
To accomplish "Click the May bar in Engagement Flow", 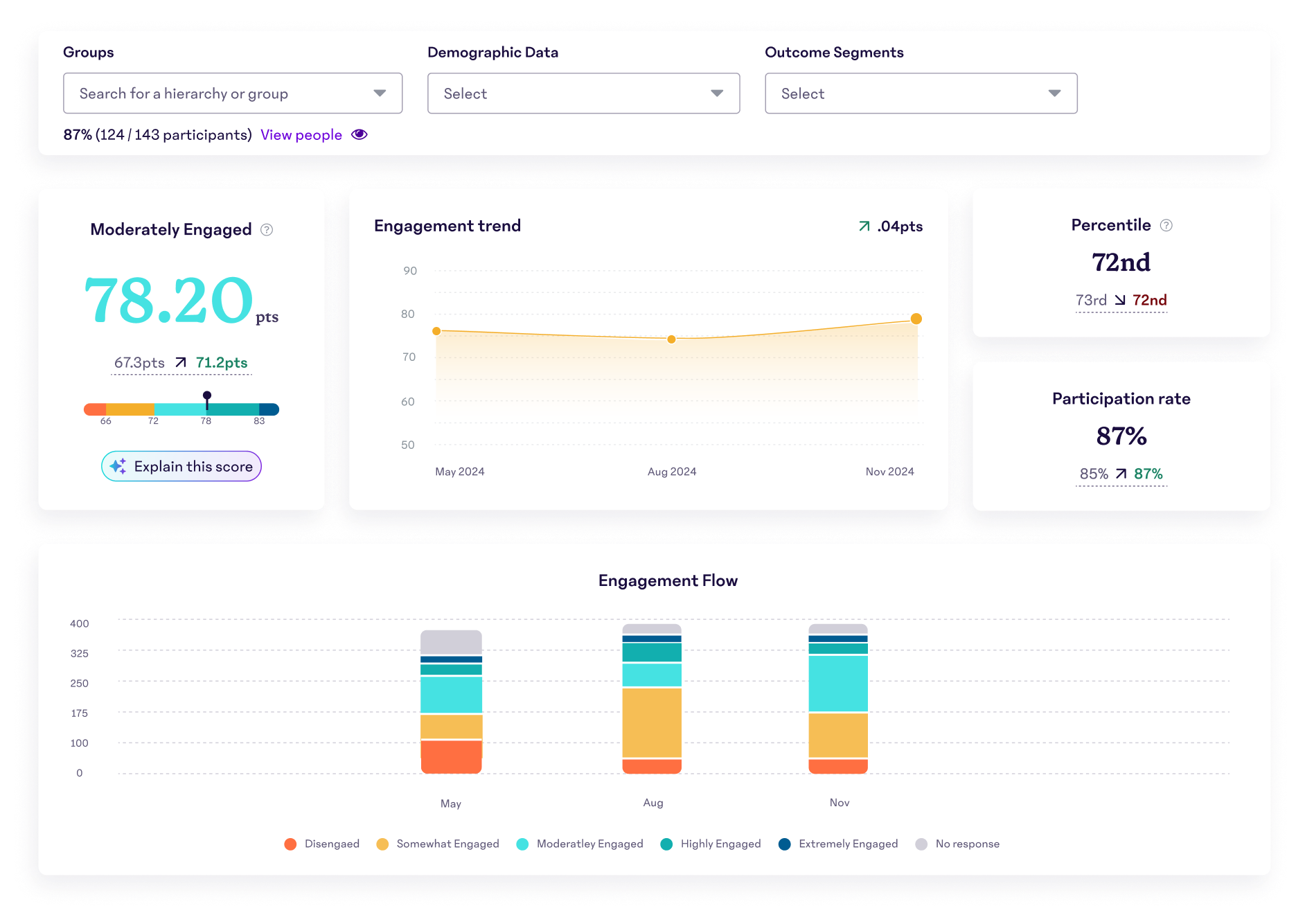I will tap(451, 701).
